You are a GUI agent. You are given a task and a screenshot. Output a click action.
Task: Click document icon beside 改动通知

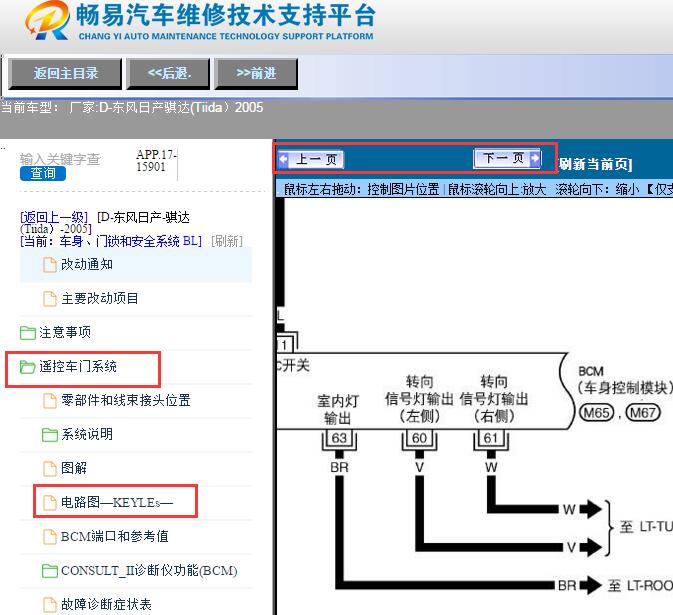click(50, 265)
